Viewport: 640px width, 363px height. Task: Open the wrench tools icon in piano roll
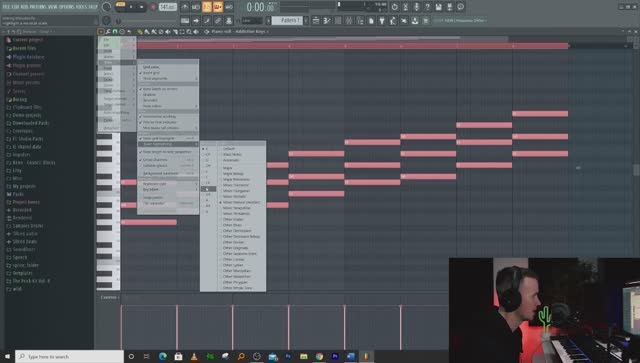tap(108, 31)
